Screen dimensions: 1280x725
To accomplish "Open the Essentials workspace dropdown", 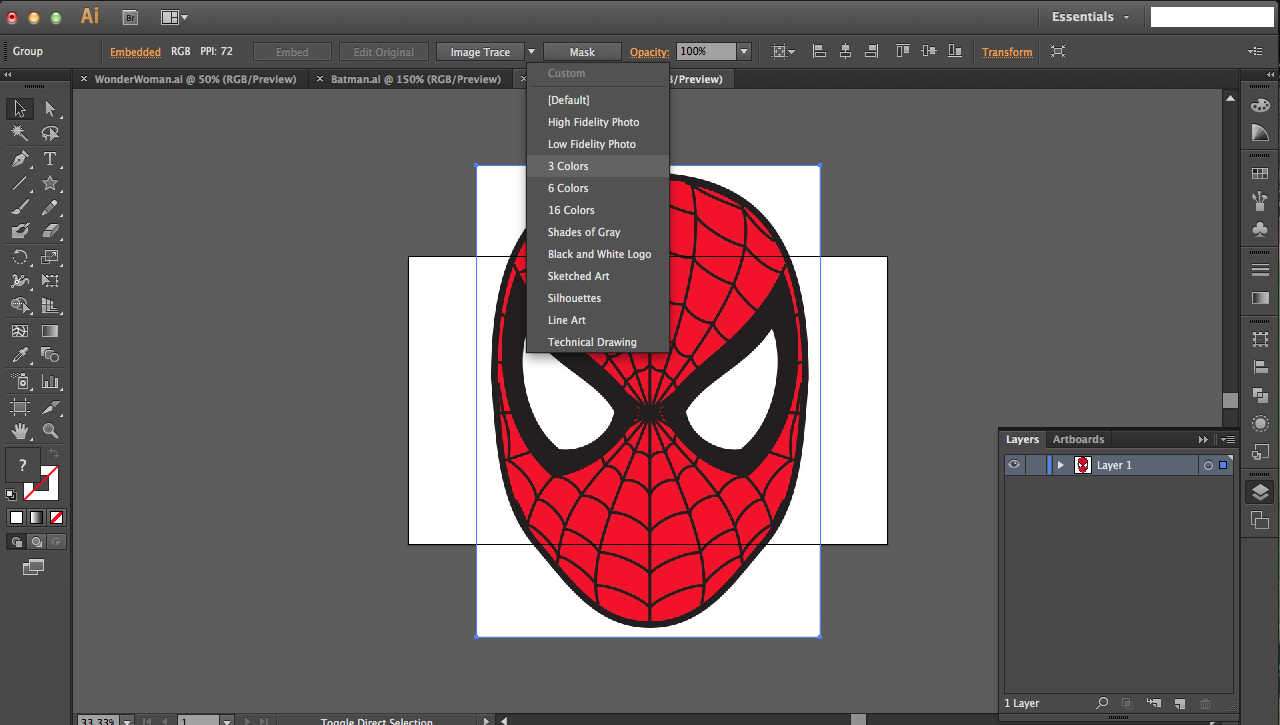I will pos(1090,17).
